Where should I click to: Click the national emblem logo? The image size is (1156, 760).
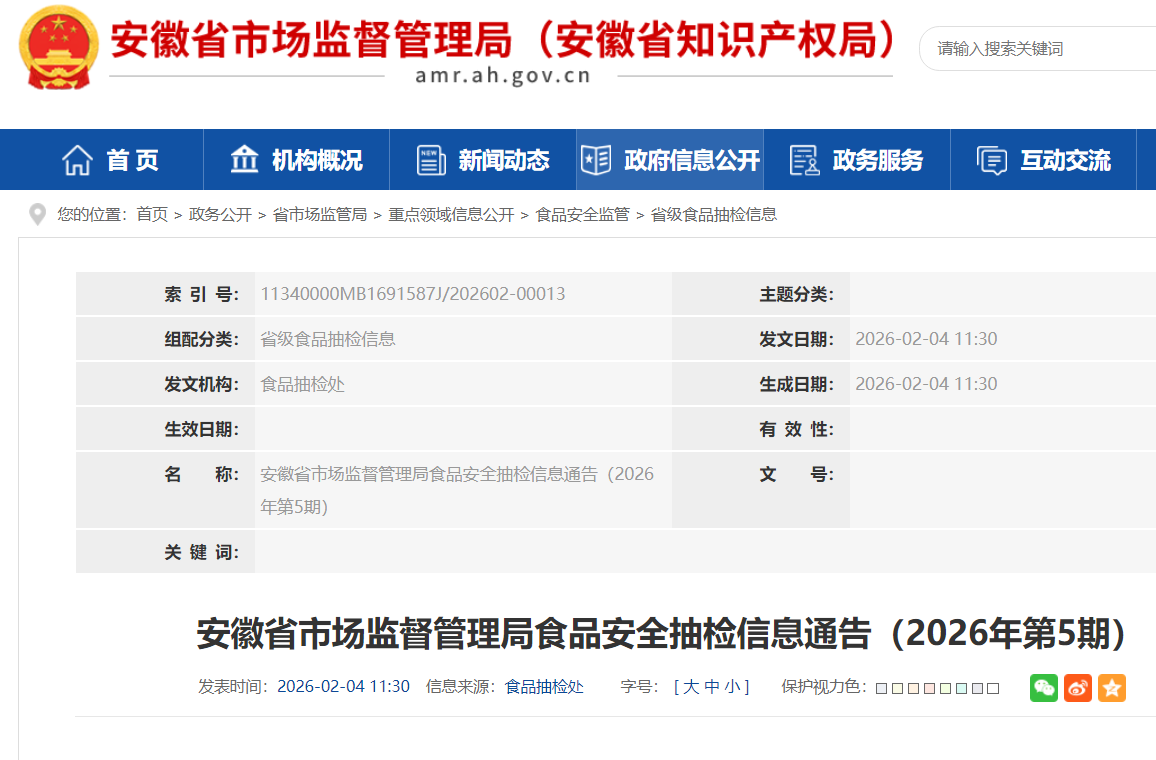[x=60, y=47]
